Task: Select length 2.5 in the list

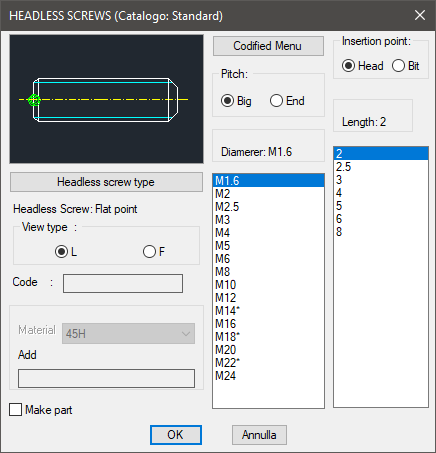Action: tap(381, 167)
